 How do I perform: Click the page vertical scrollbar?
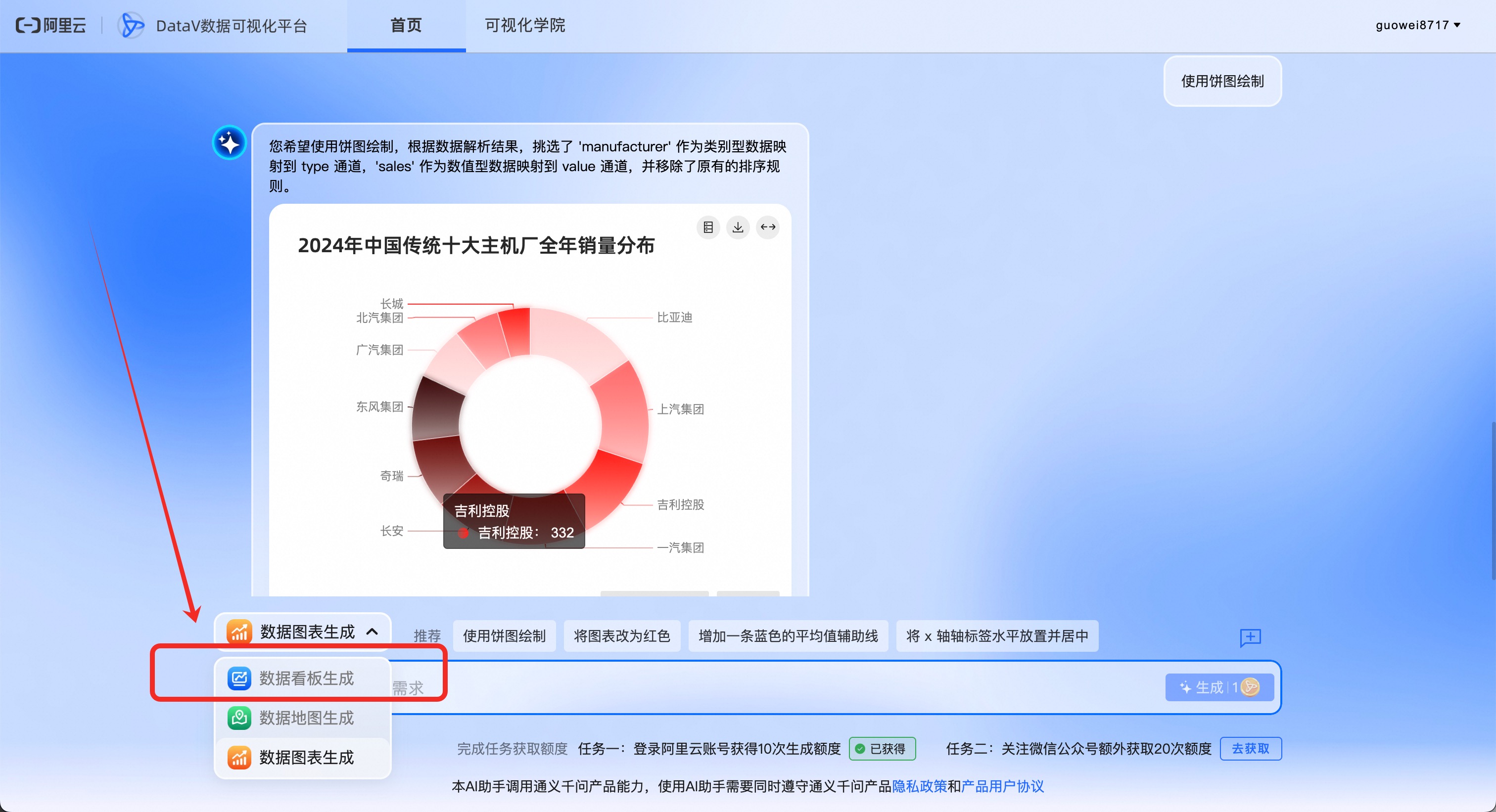point(1493,500)
